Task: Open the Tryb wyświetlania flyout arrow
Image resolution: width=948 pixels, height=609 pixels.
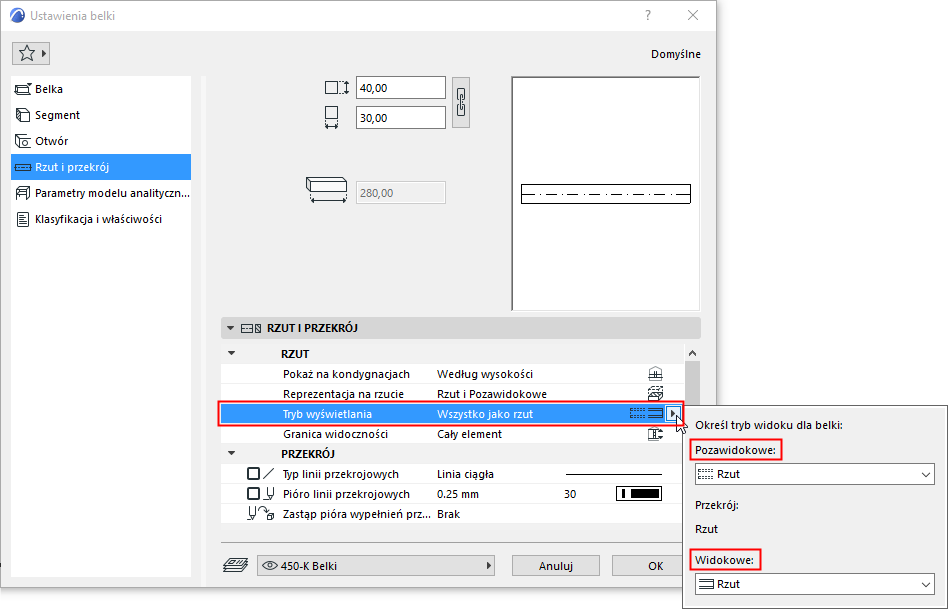Action: 673,414
